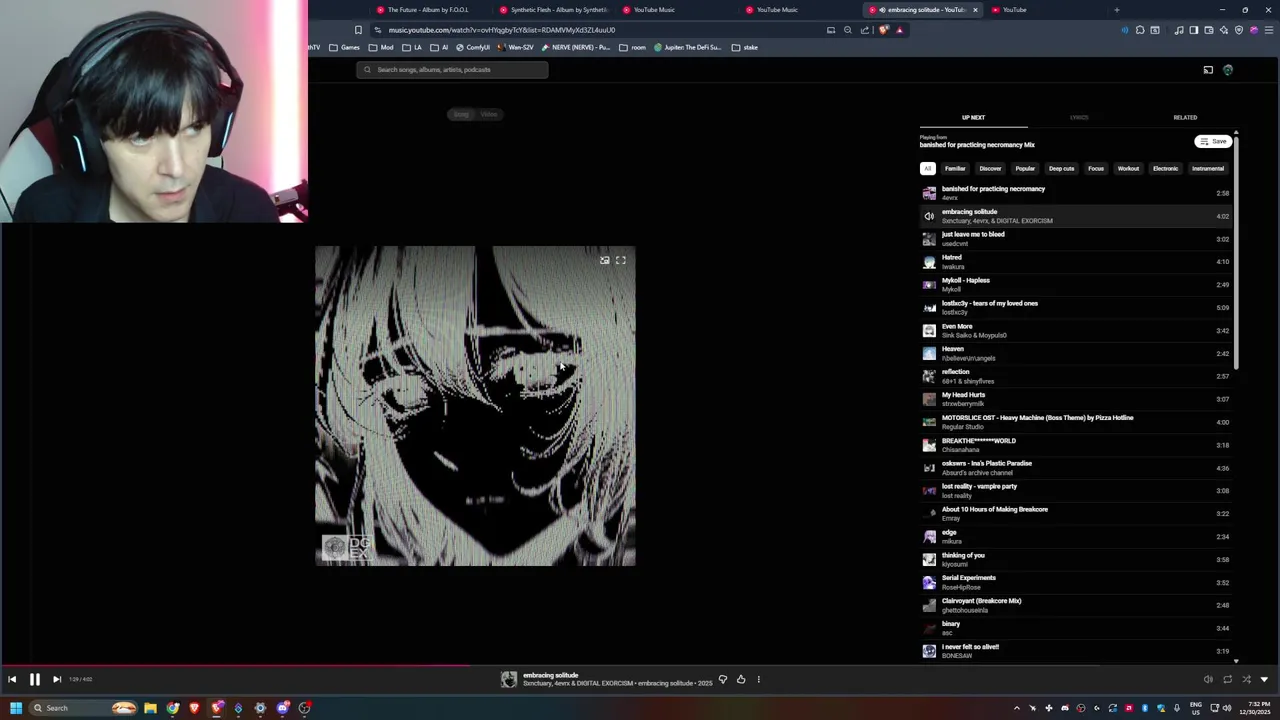
Task: Save the mix with the Save button
Action: [x=1213, y=141]
